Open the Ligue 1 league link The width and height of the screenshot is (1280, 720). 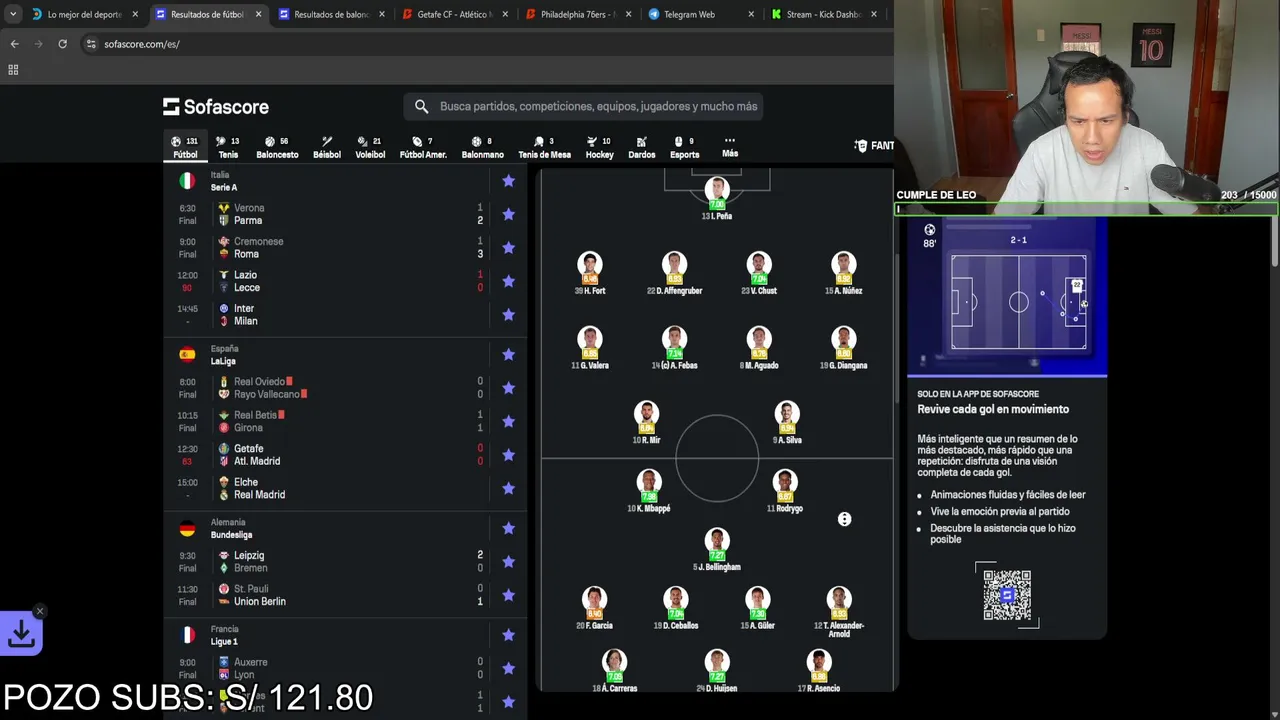tap(224, 641)
